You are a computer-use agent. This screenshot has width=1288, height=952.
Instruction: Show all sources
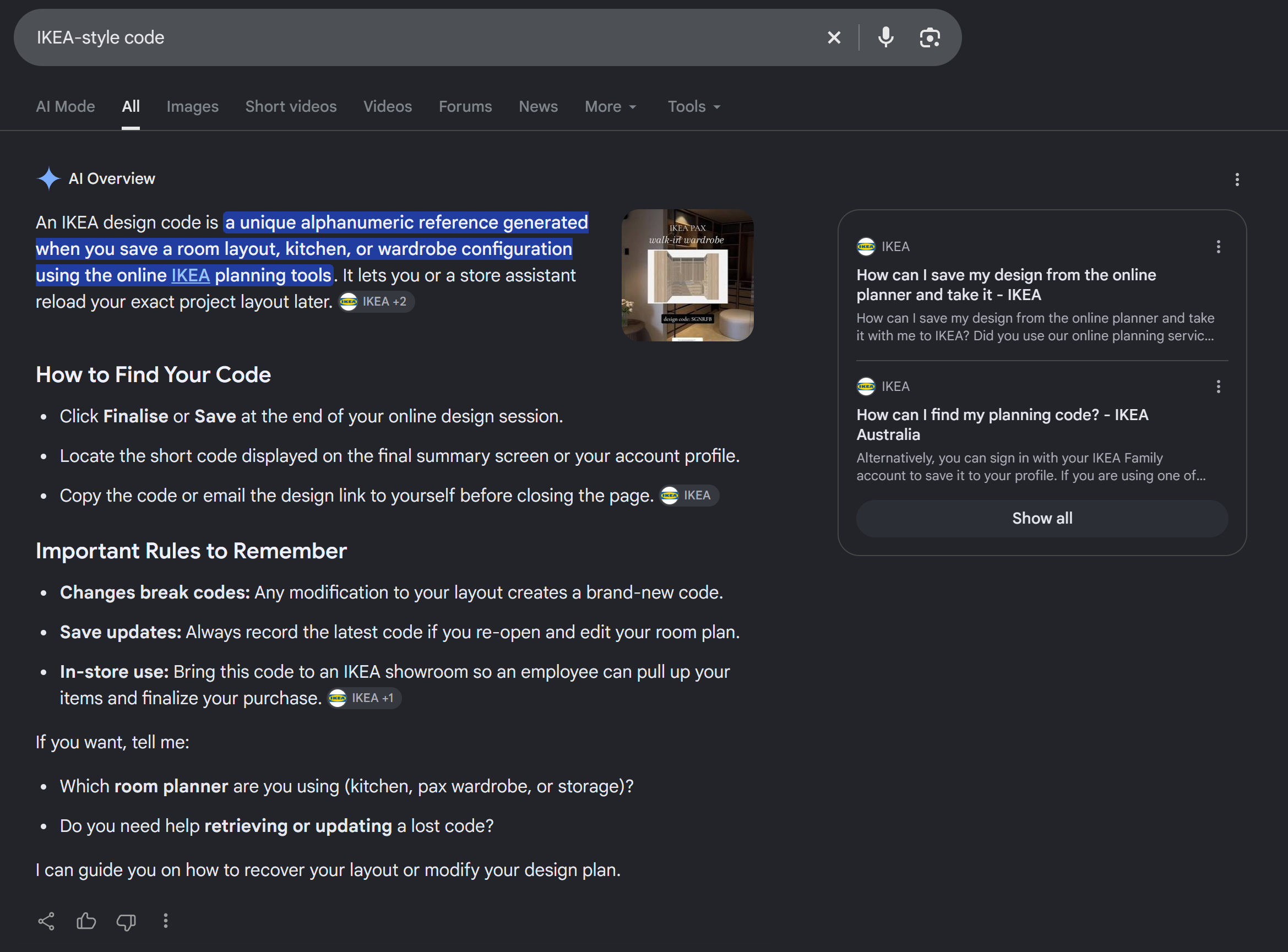point(1042,519)
